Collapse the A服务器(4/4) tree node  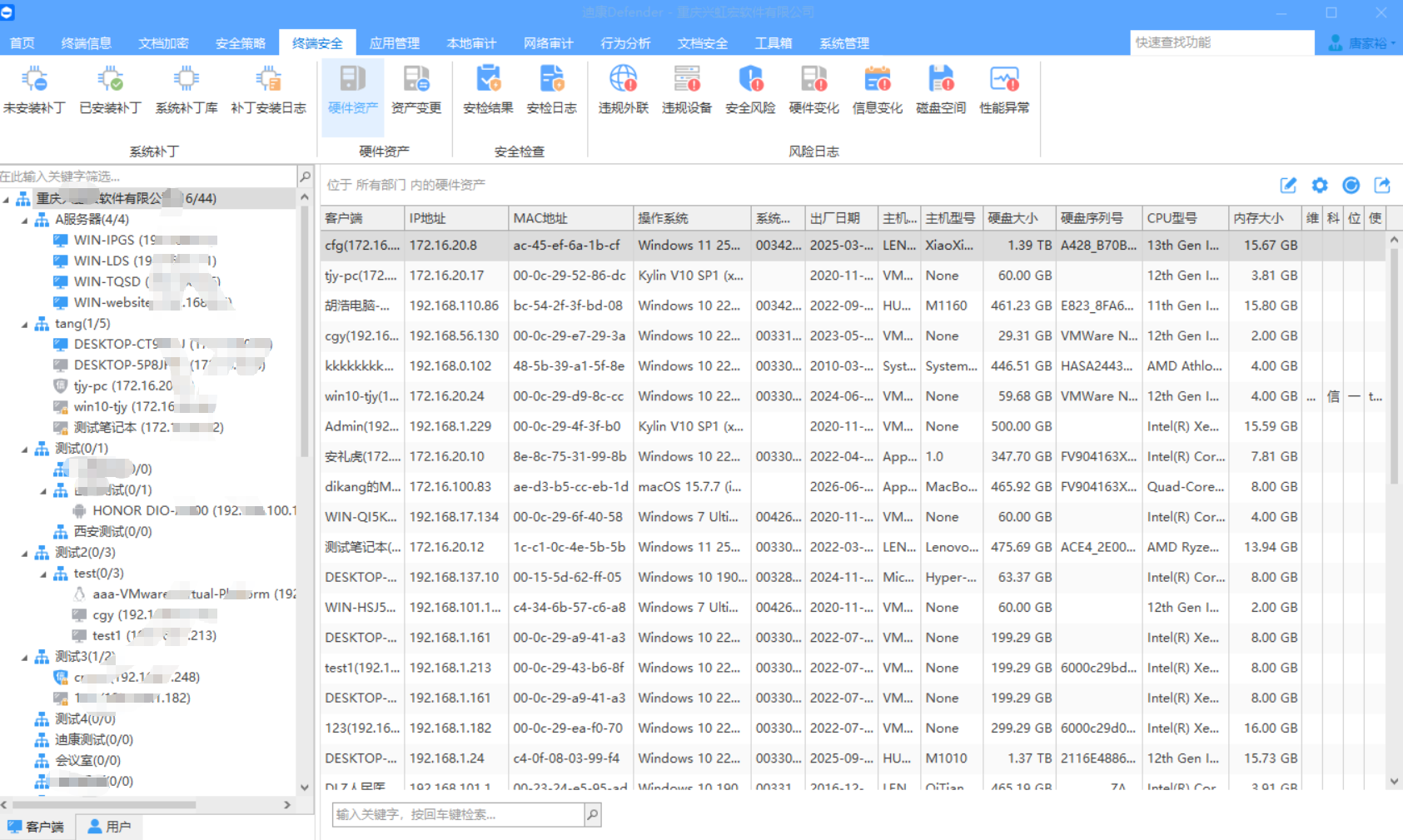point(24,220)
